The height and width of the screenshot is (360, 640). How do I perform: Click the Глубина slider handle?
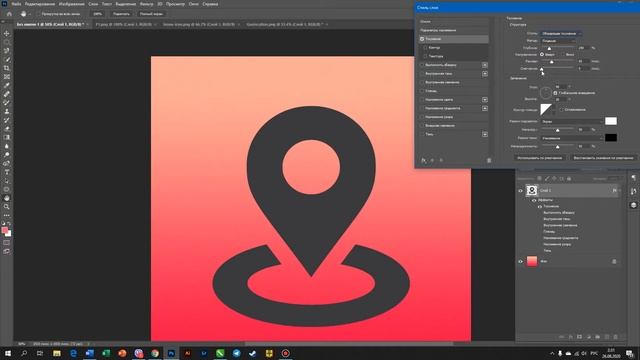pos(549,49)
